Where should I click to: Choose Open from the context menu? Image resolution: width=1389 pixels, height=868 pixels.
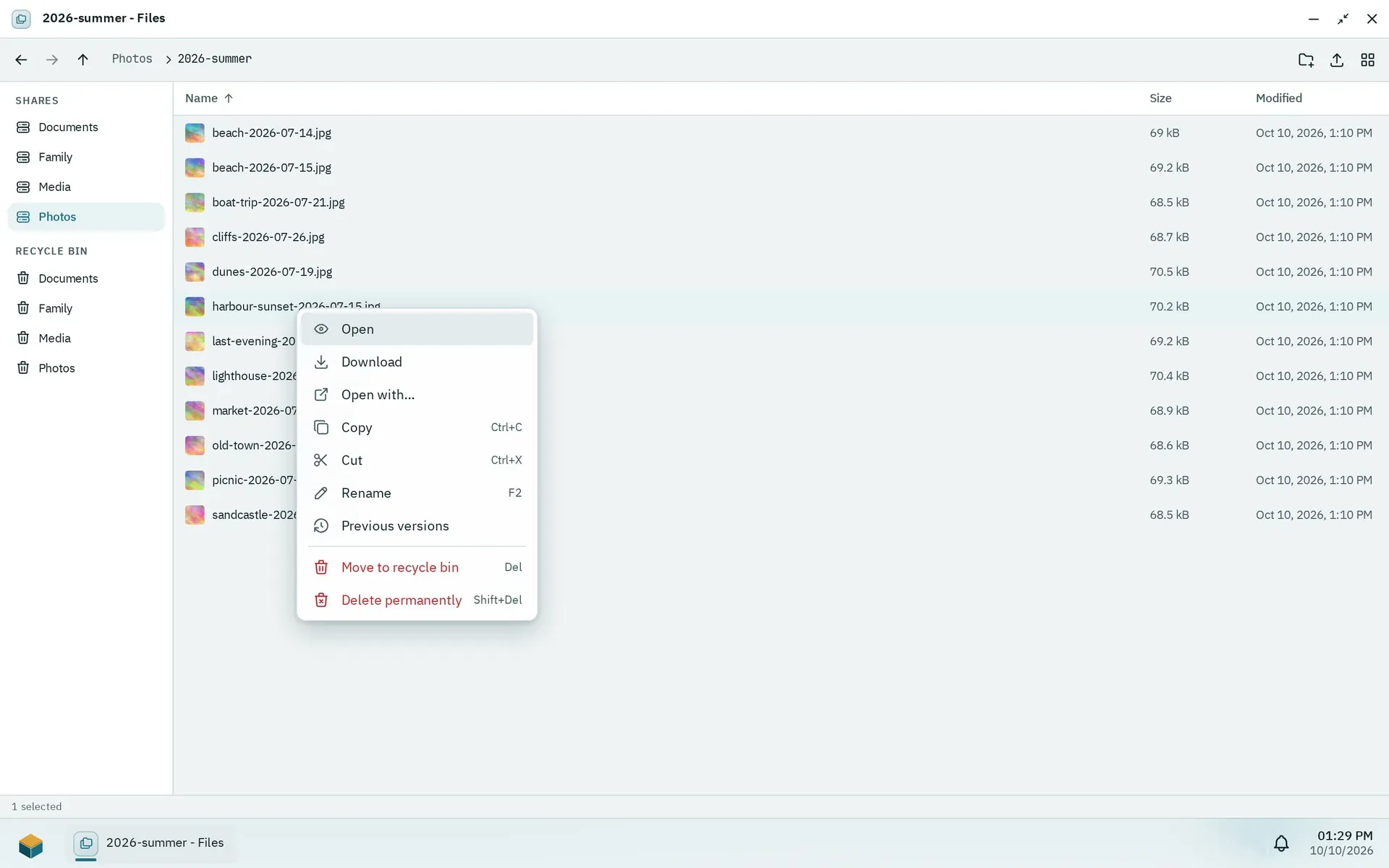tap(417, 329)
